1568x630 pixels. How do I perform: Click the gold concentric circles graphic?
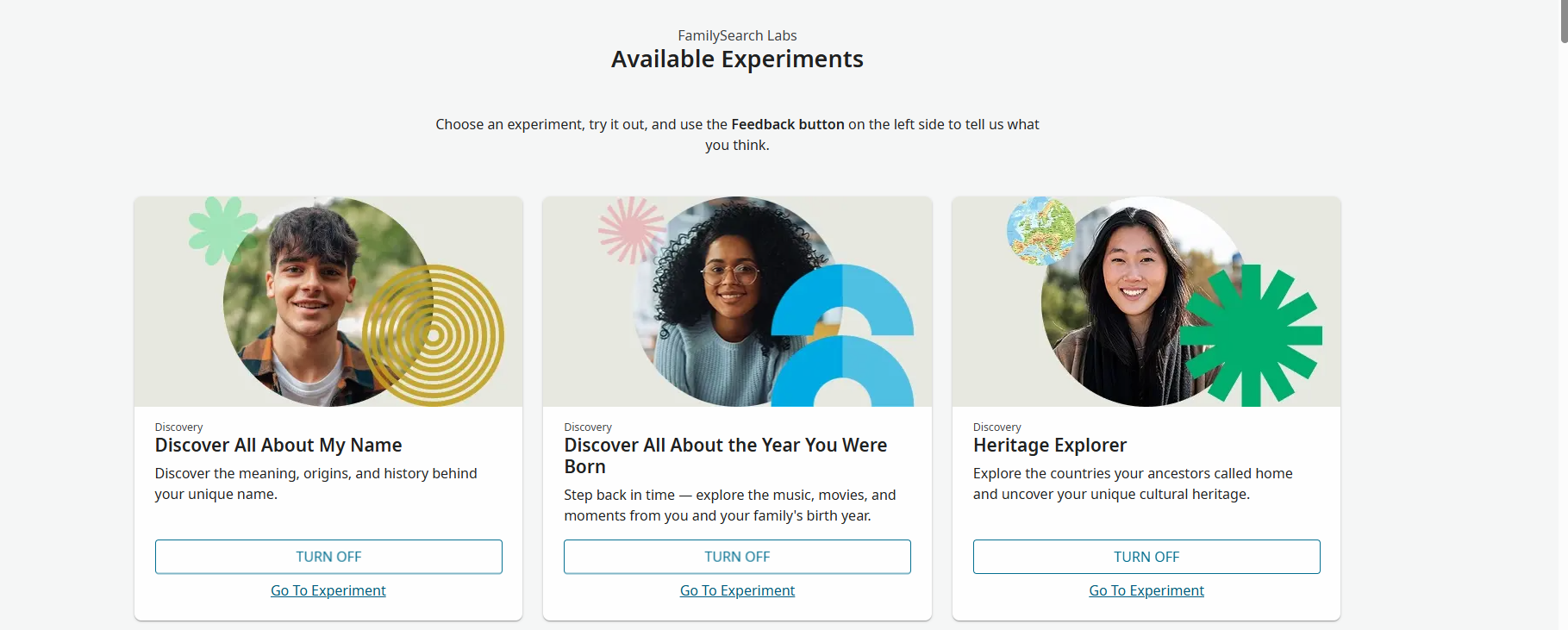coord(433,335)
